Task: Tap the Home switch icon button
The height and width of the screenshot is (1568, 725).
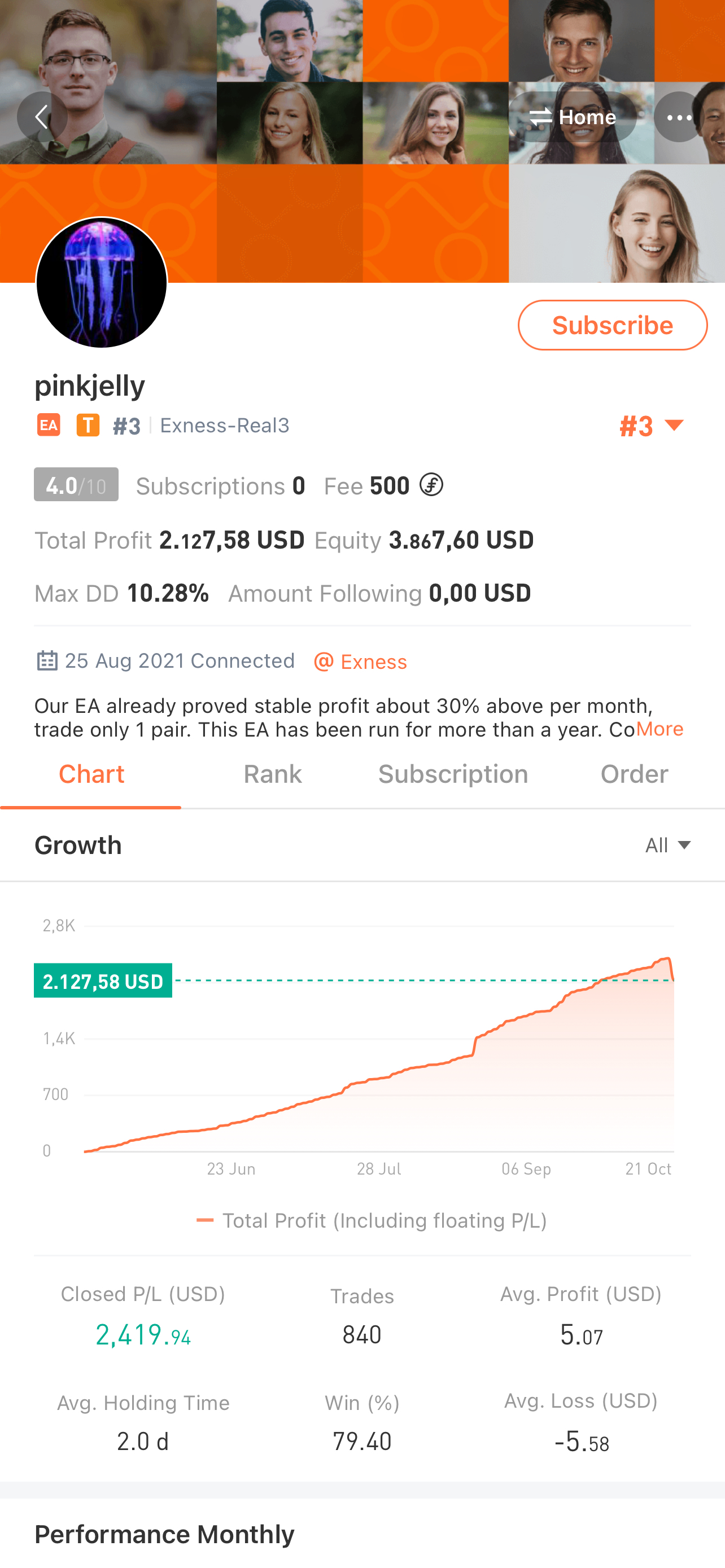Action: 572,116
